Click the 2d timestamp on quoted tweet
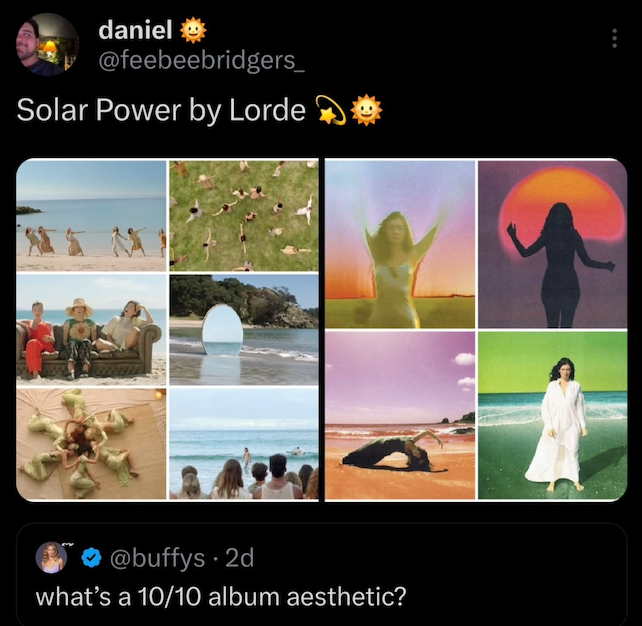 pyautogui.click(x=240, y=558)
